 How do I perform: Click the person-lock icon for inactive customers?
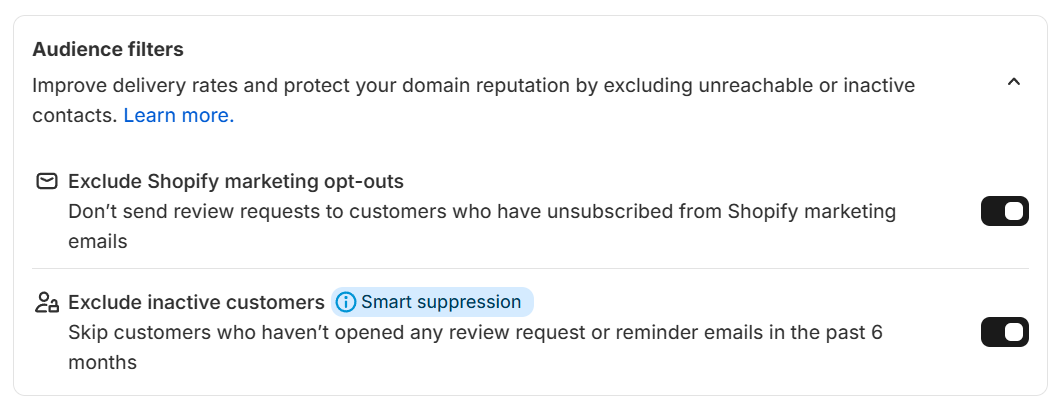[x=46, y=302]
